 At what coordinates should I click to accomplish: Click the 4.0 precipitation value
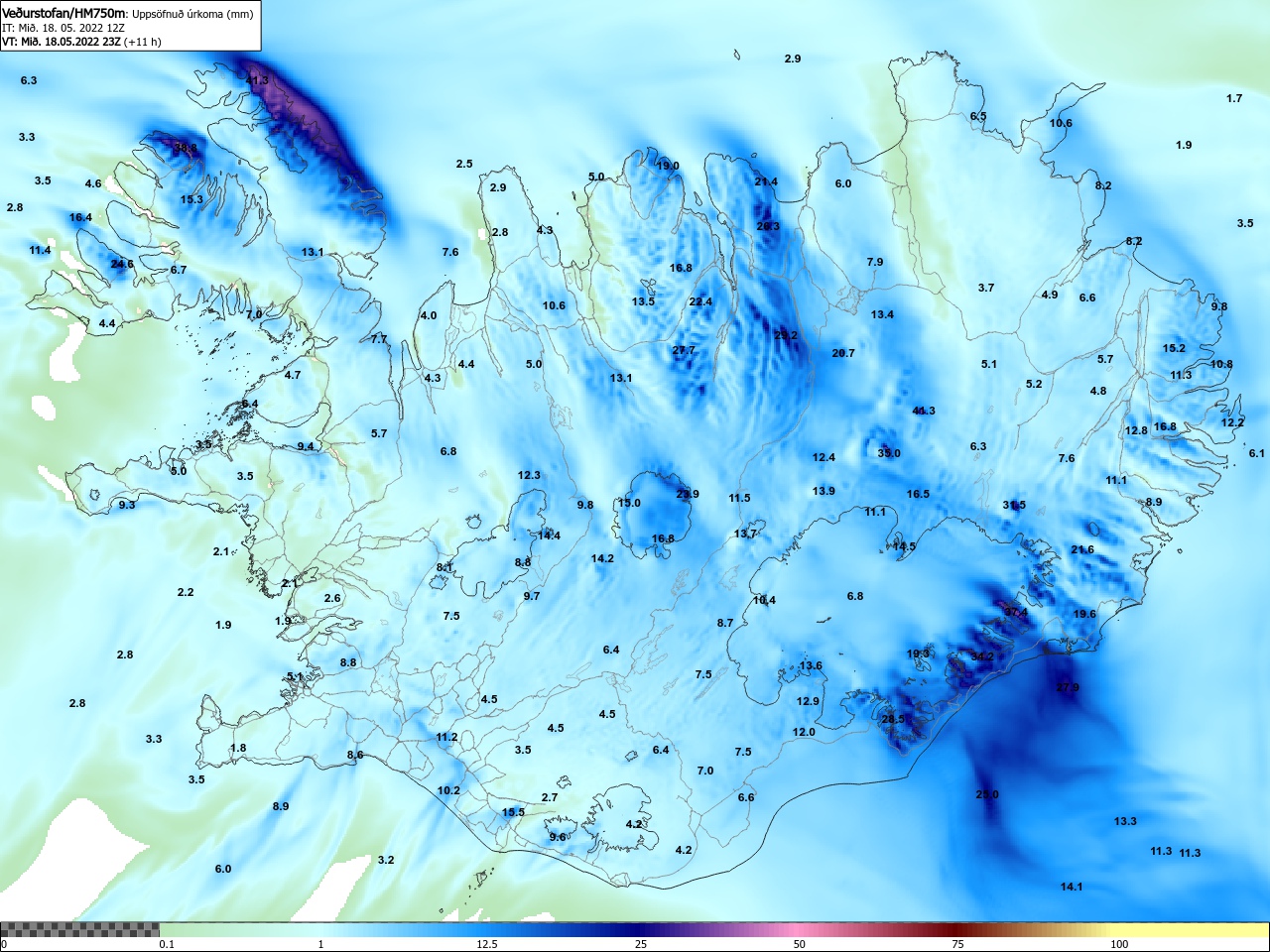click(x=429, y=315)
